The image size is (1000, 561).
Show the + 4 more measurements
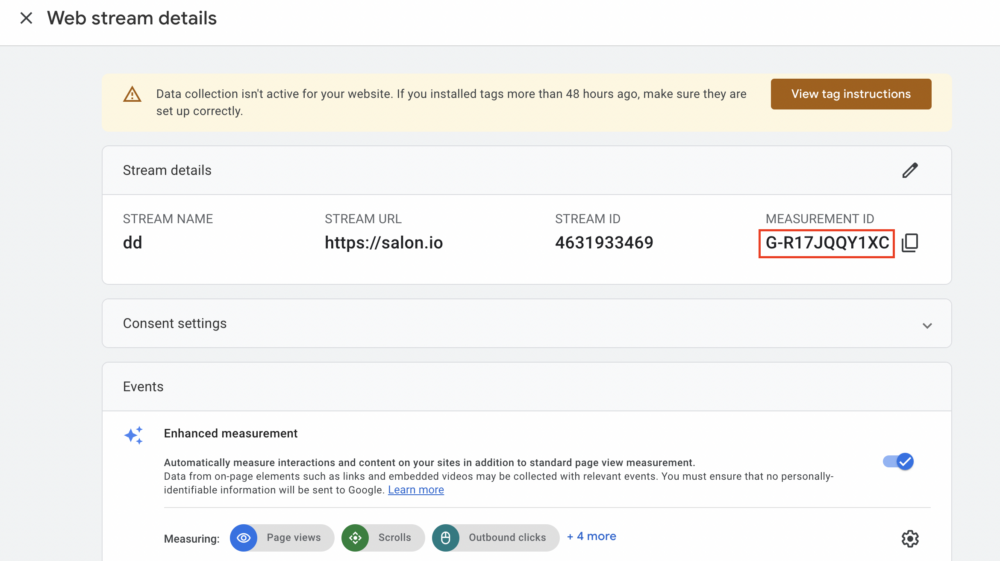[591, 537]
